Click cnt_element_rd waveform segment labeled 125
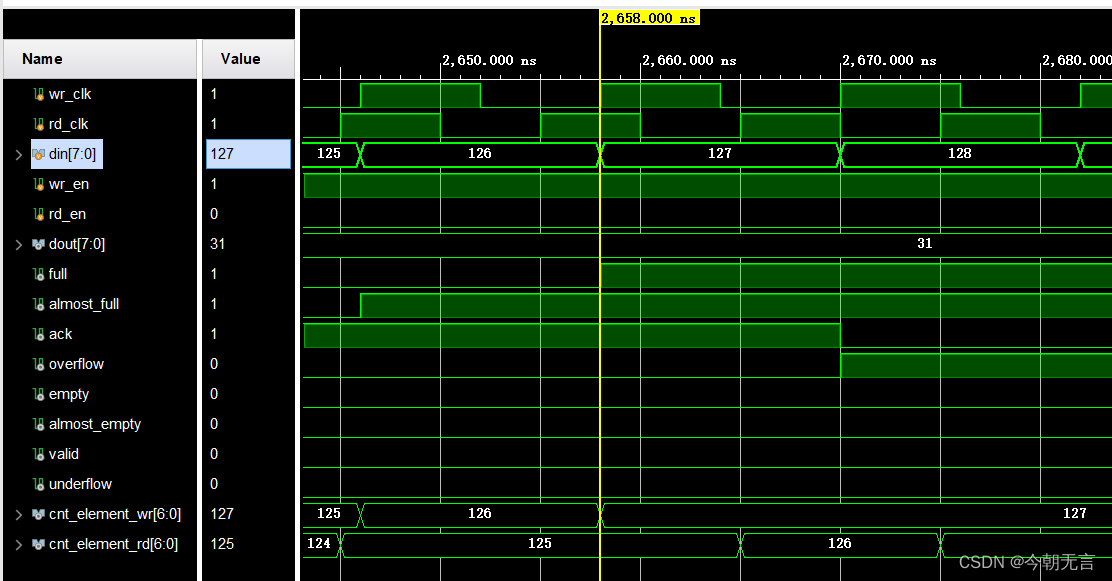This screenshot has width=1112, height=581. coord(540,543)
